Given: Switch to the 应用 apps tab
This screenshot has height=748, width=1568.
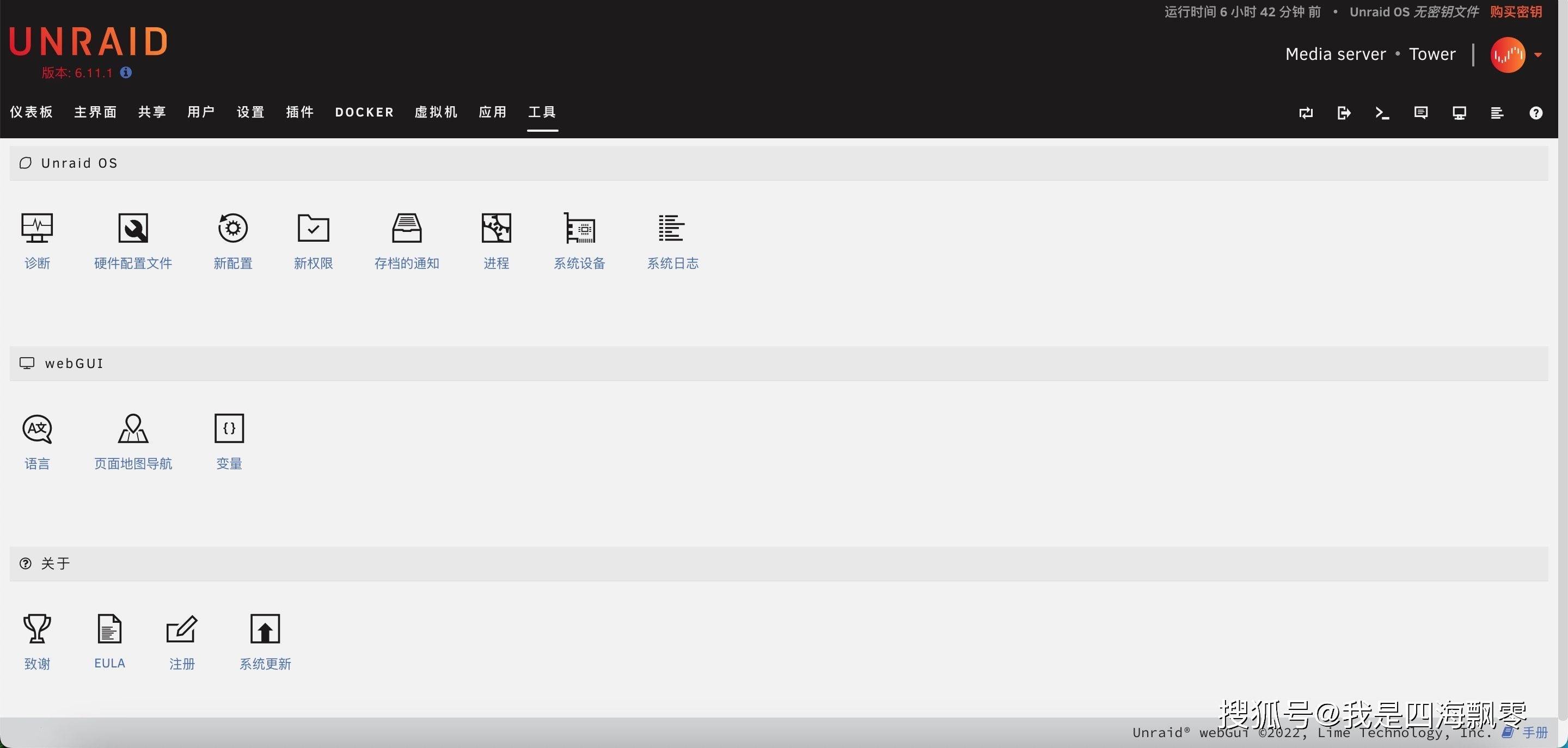Looking at the screenshot, I should click(493, 112).
